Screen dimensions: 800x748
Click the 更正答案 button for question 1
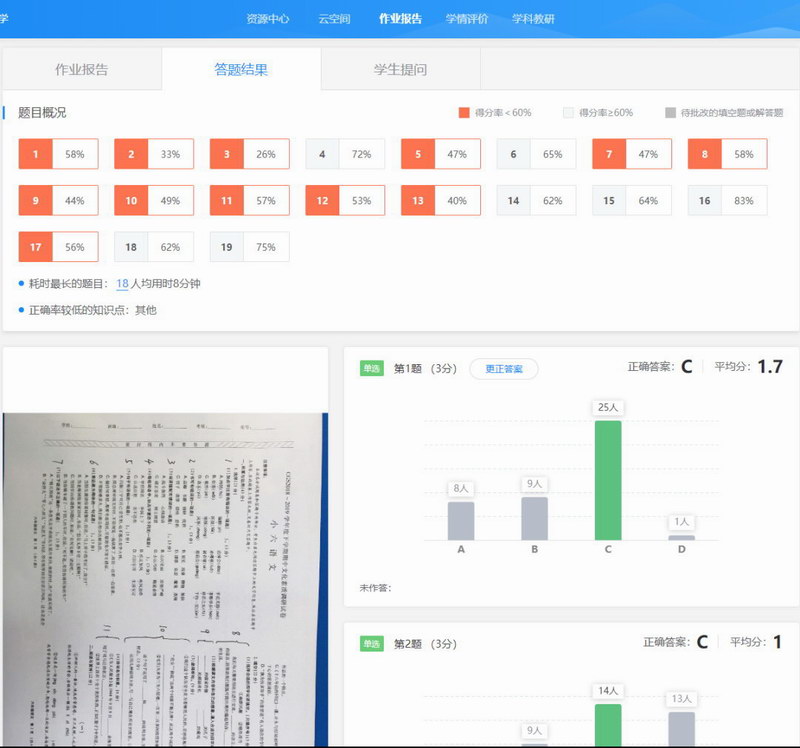pyautogui.click(x=503, y=368)
